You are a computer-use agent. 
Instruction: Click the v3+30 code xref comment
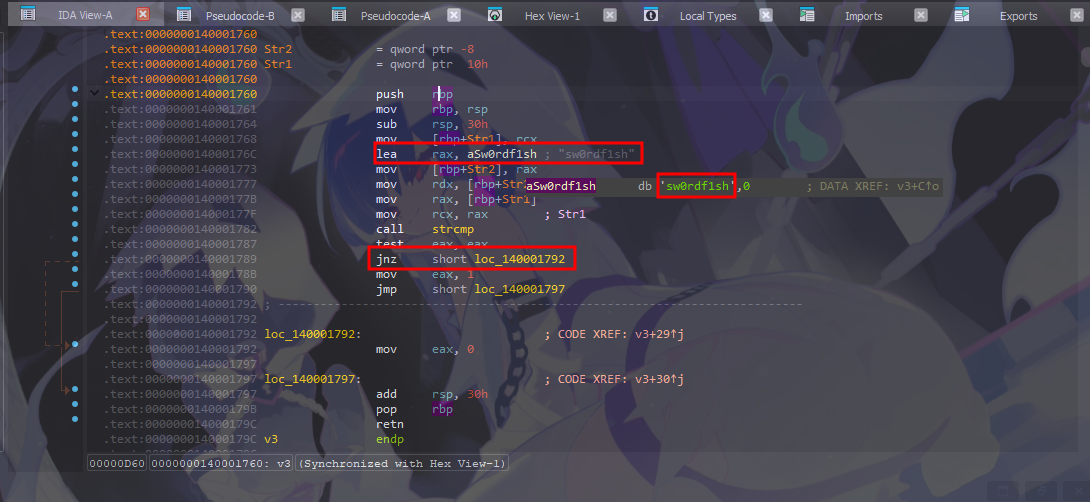pyautogui.click(x=614, y=380)
